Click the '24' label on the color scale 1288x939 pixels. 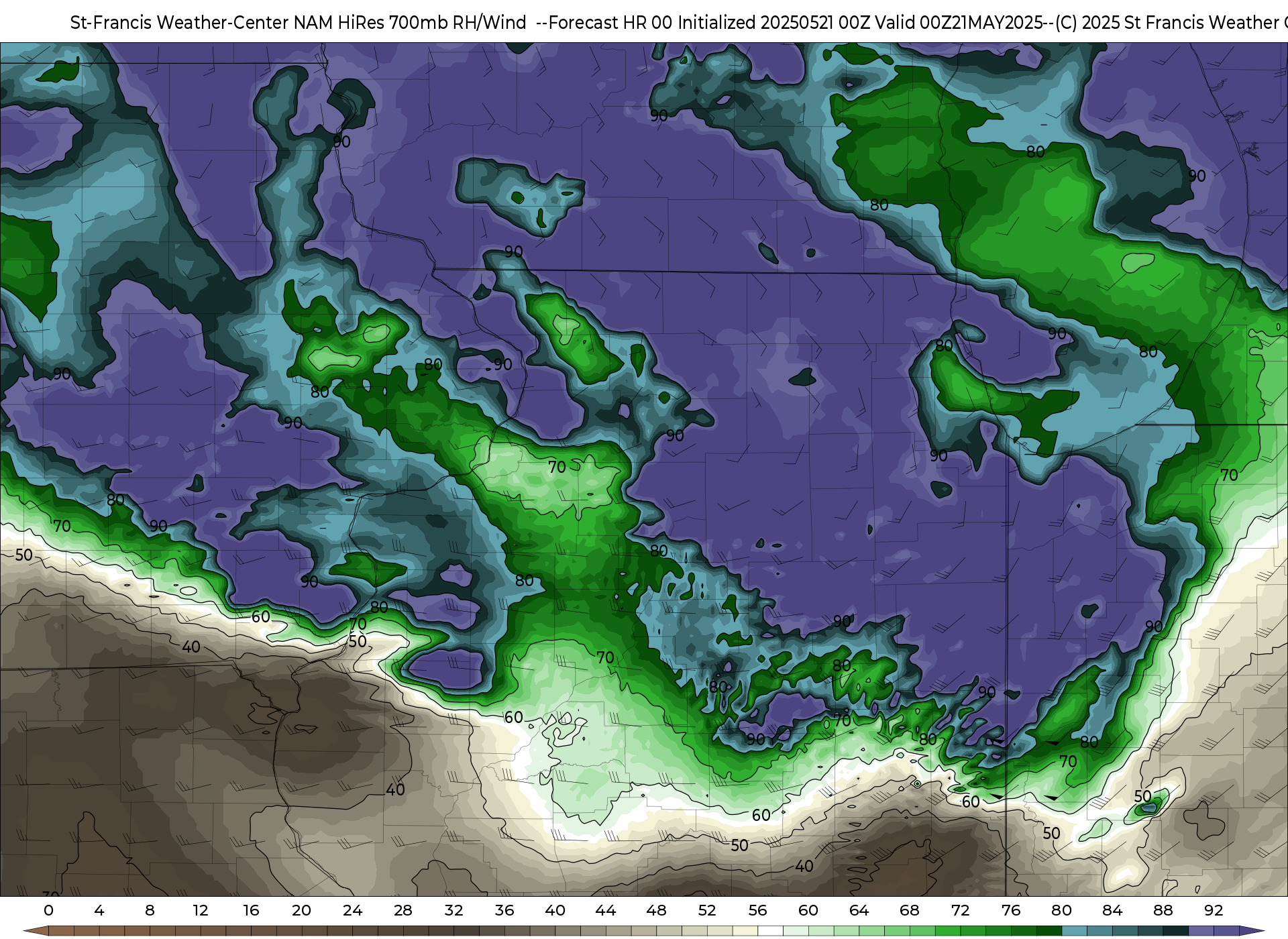pyautogui.click(x=353, y=910)
